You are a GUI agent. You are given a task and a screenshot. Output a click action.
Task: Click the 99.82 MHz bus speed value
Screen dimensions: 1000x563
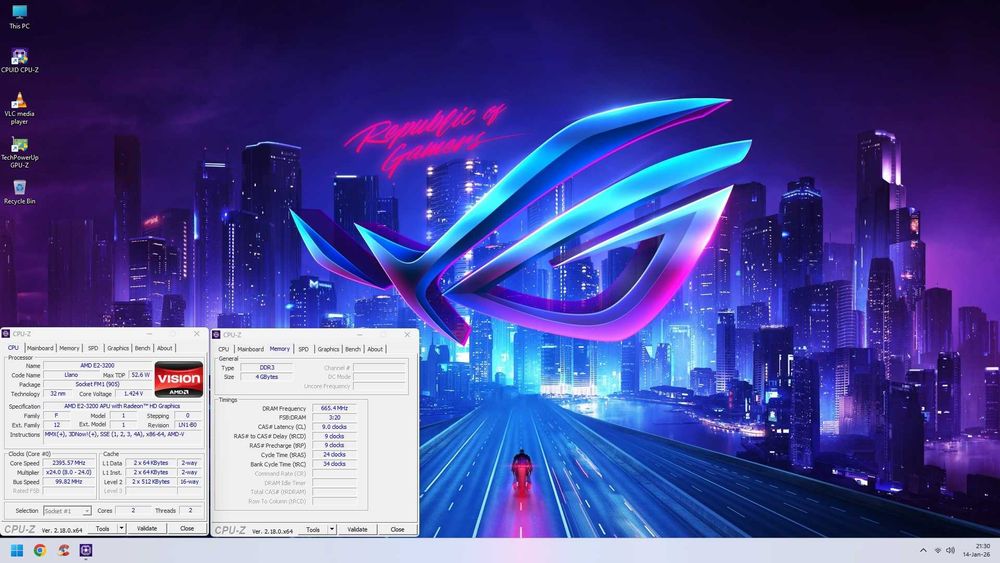69,482
